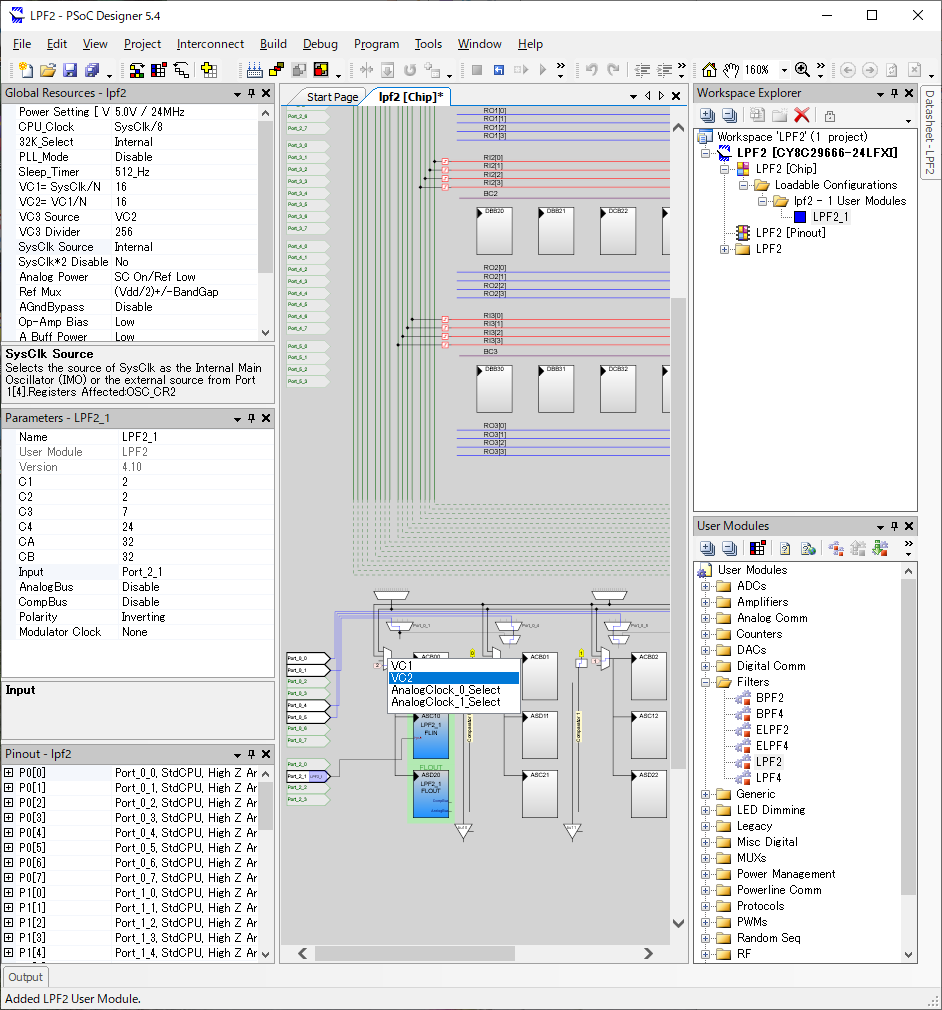The height and width of the screenshot is (1010, 942).
Task: Click the yellow plus grid toolbar icon
Action: [x=209, y=70]
